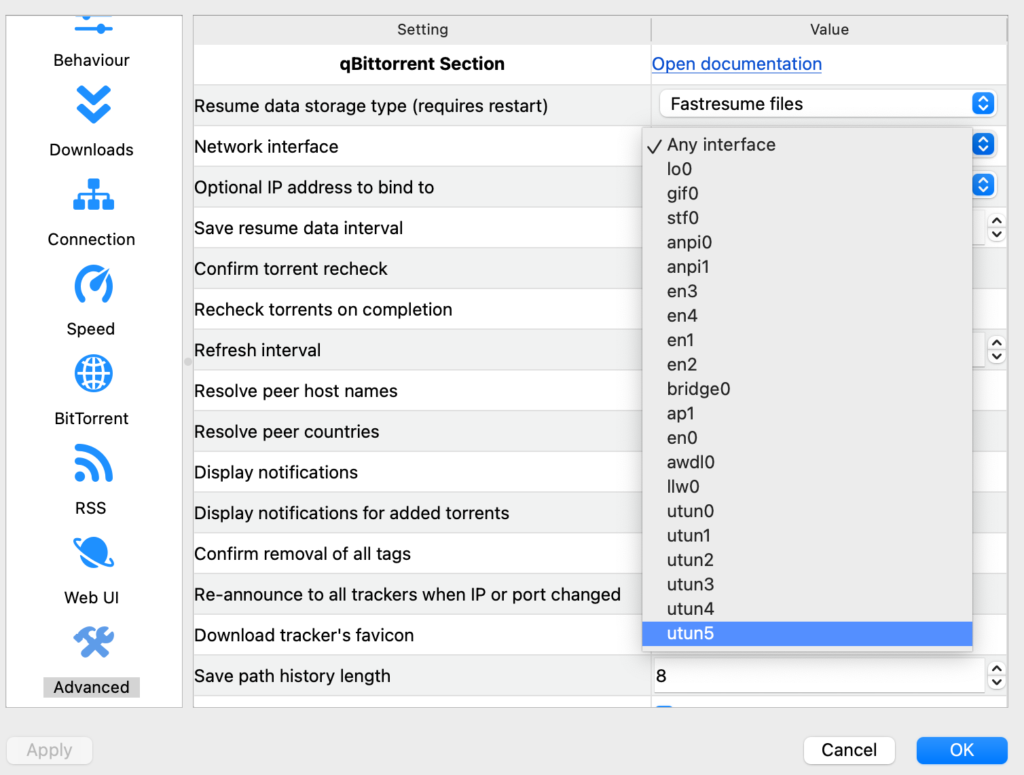
Task: Choose llw0 network interface
Action: [x=807, y=486]
